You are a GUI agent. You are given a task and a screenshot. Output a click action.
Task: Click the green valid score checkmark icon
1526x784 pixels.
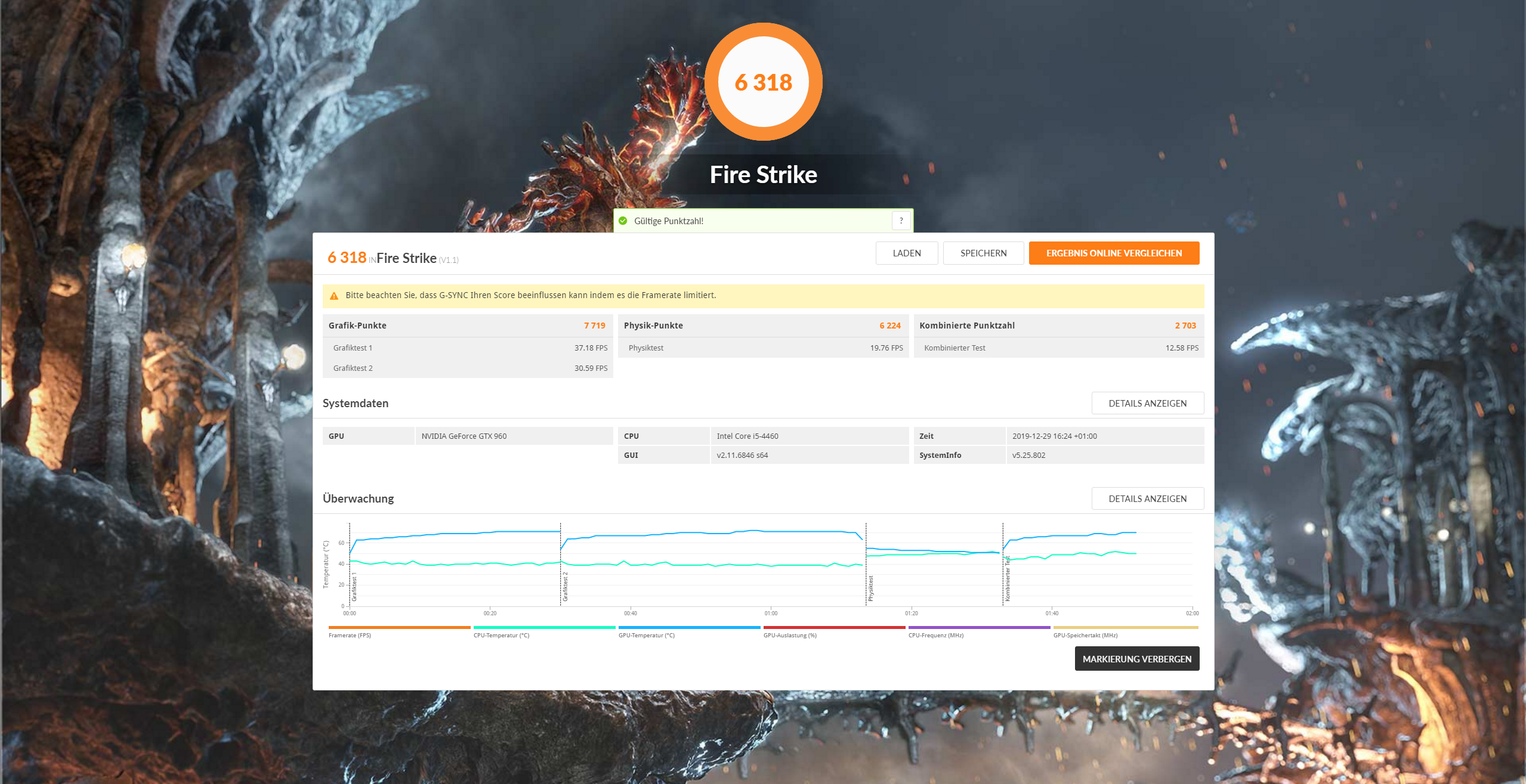(623, 221)
